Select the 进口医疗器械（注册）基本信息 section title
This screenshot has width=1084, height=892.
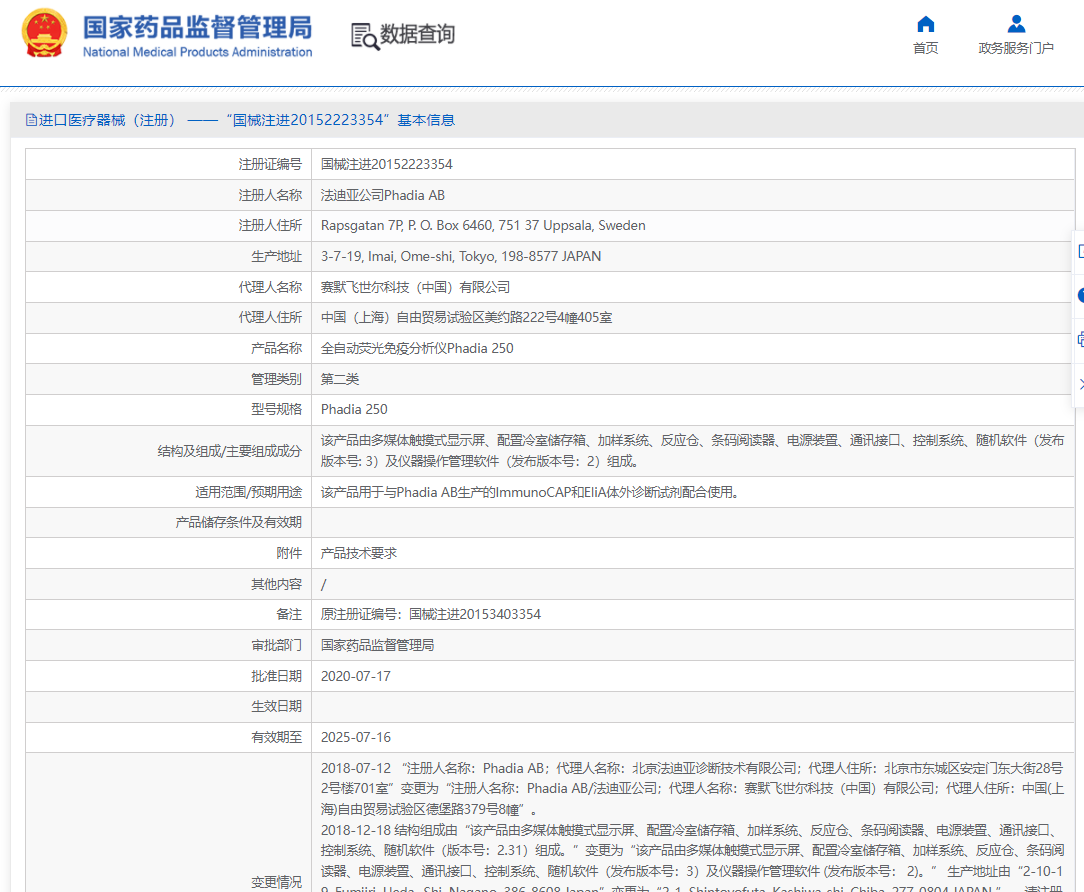click(247, 120)
